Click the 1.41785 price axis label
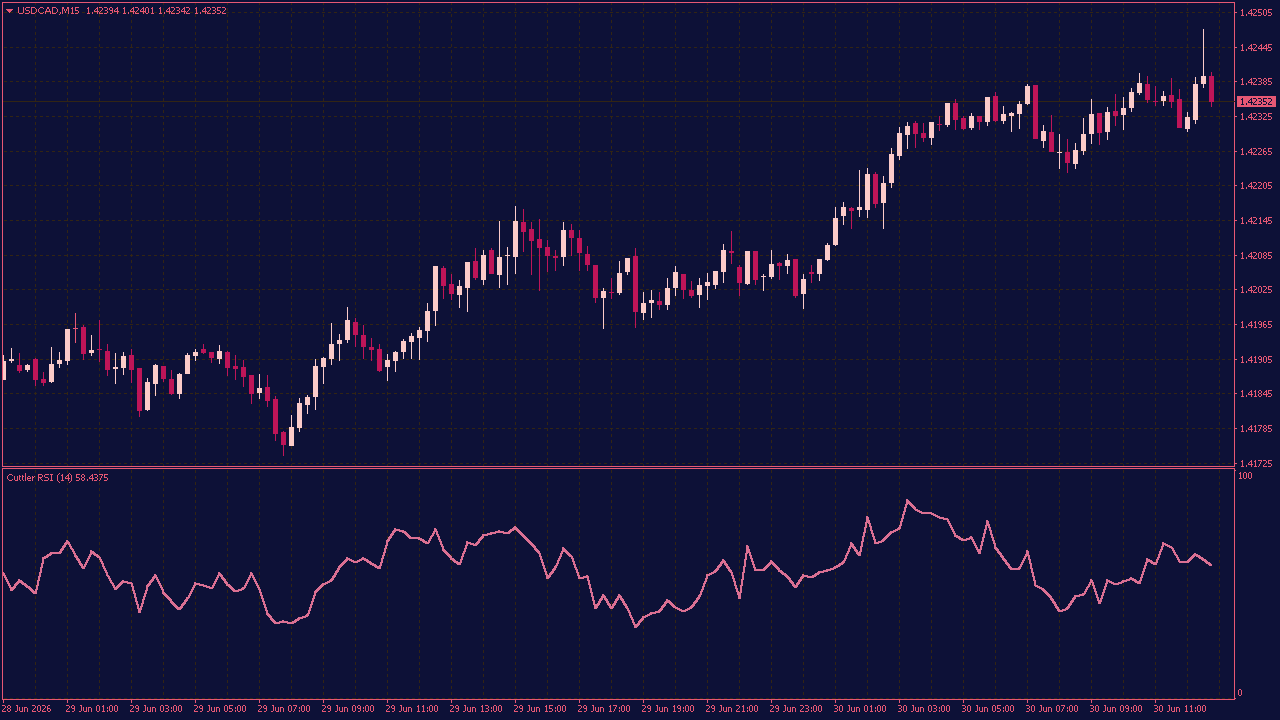The image size is (1280, 720). (x=1256, y=429)
